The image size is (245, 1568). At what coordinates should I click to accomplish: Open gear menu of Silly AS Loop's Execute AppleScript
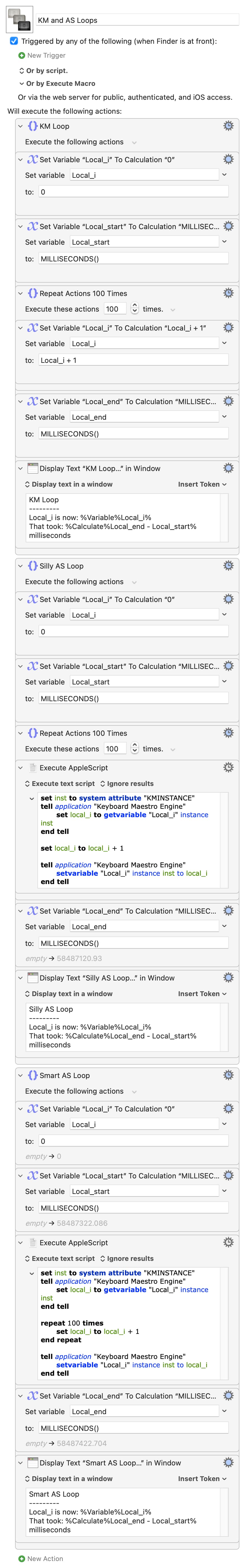pyautogui.click(x=228, y=768)
